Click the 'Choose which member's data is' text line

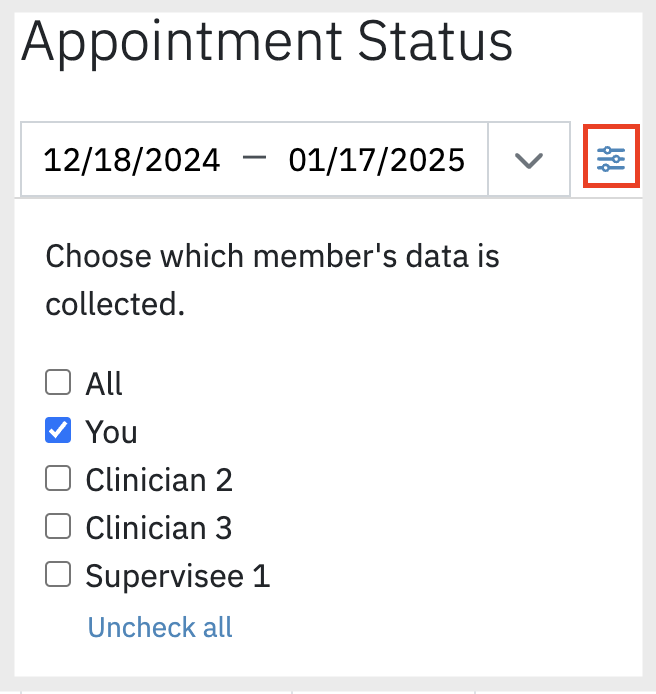272,256
